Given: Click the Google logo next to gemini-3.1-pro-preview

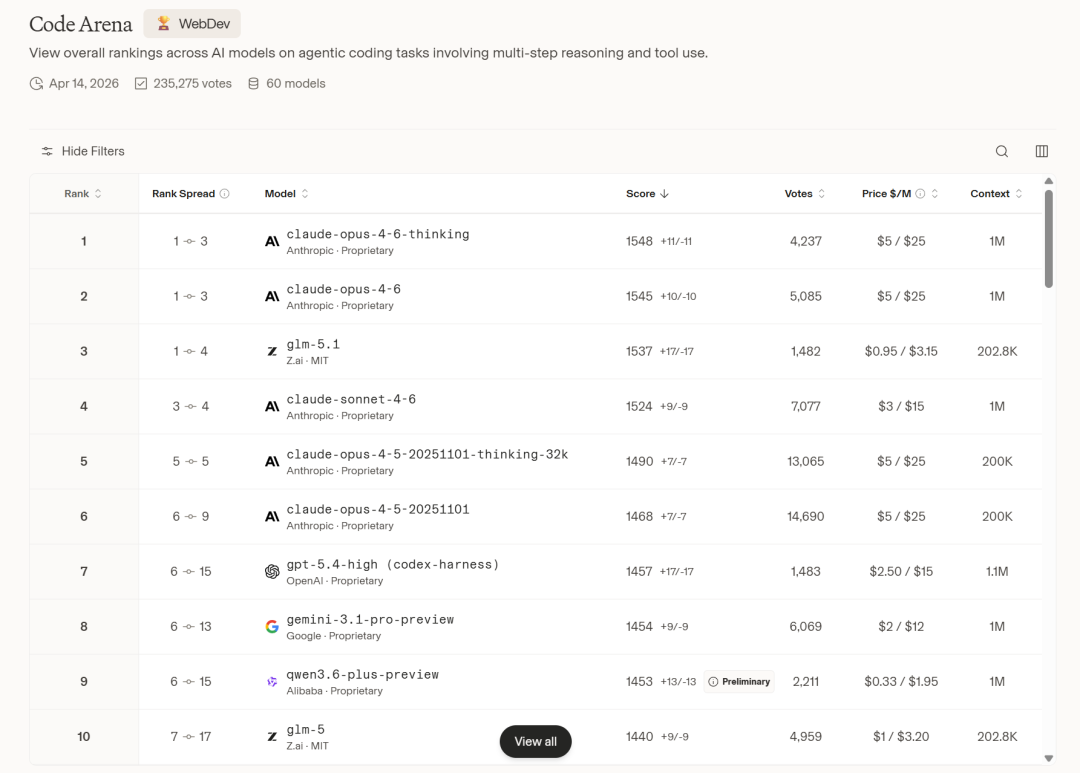Looking at the screenshot, I should 271,626.
